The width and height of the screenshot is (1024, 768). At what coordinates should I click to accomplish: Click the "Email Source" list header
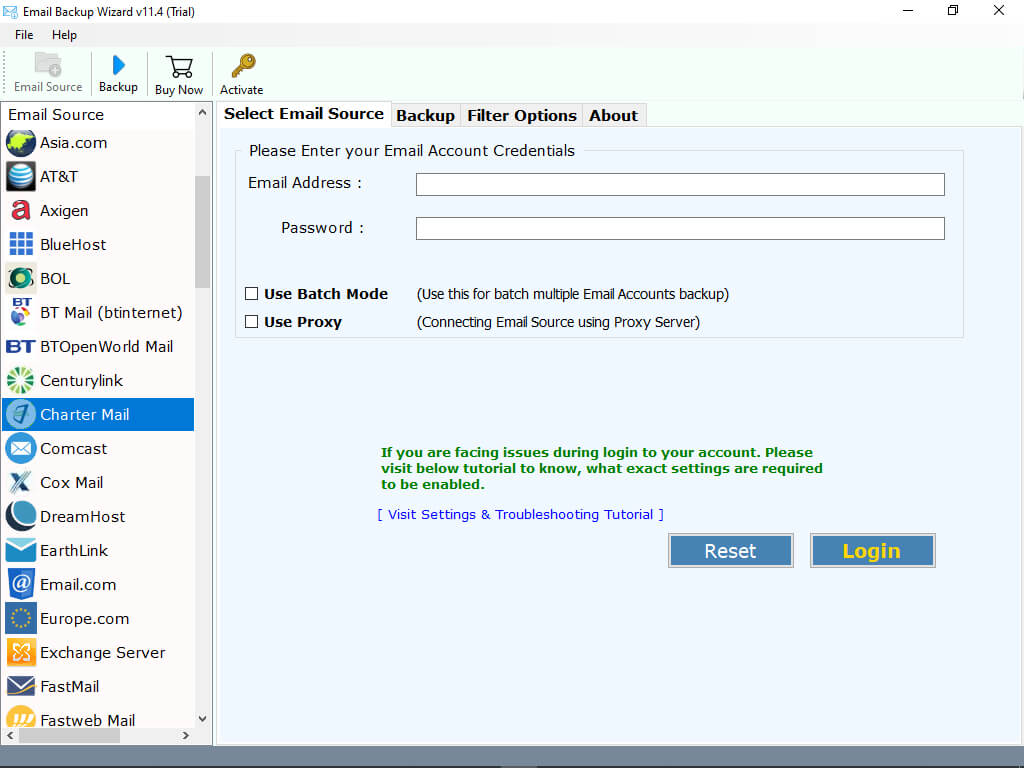(56, 115)
